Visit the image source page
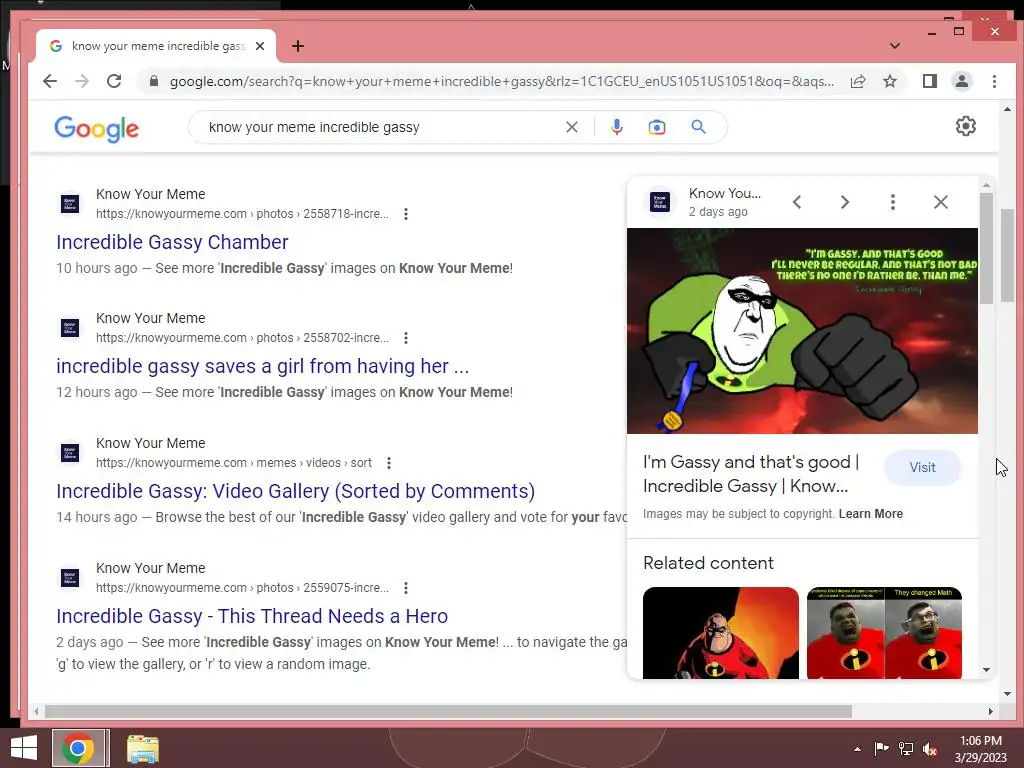Viewport: 1024px width, 768px height. point(922,467)
